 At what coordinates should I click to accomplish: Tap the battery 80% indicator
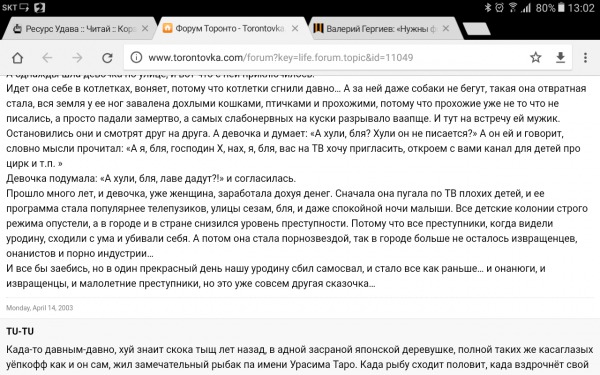tap(550, 7)
